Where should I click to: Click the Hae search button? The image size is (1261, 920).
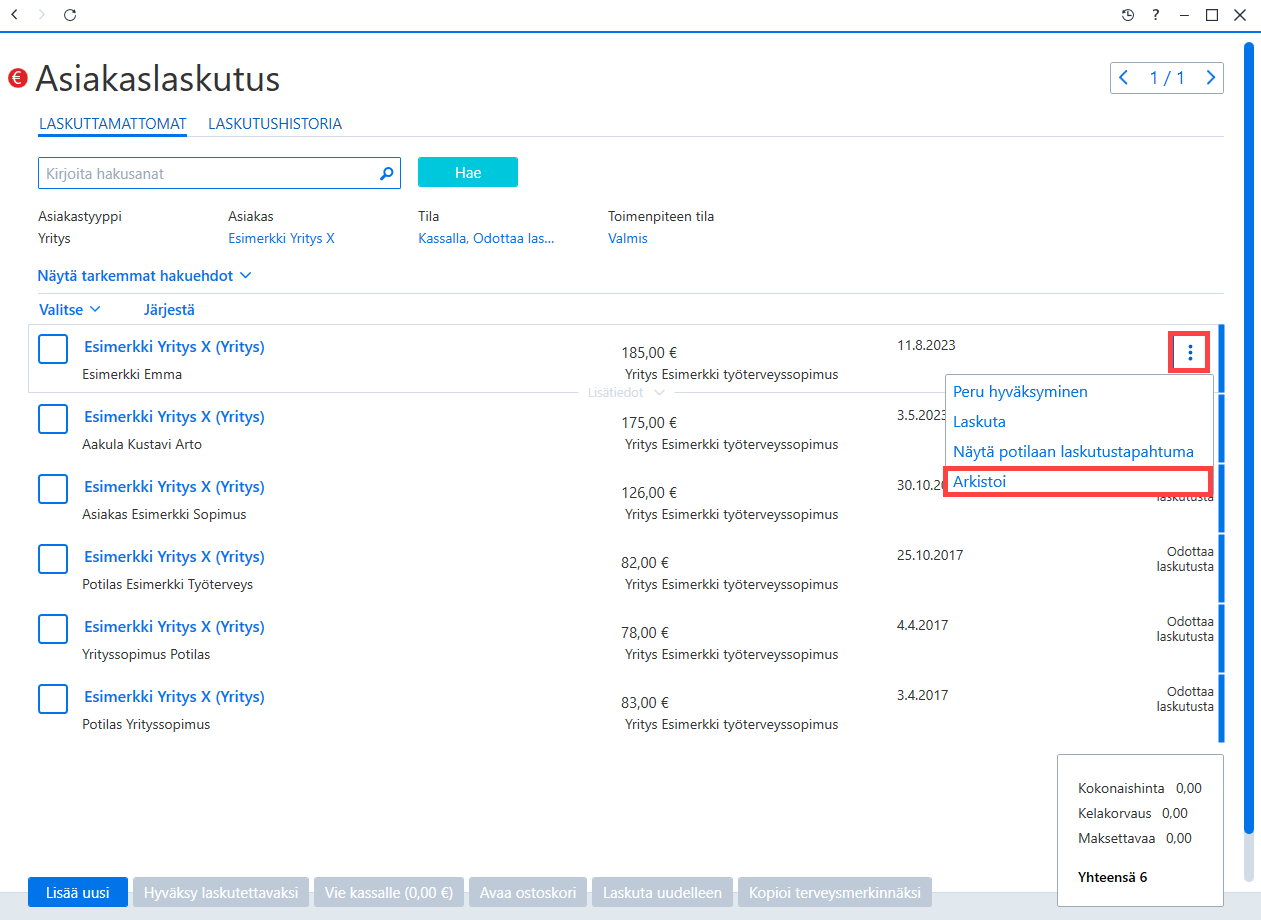pyautogui.click(x=468, y=172)
